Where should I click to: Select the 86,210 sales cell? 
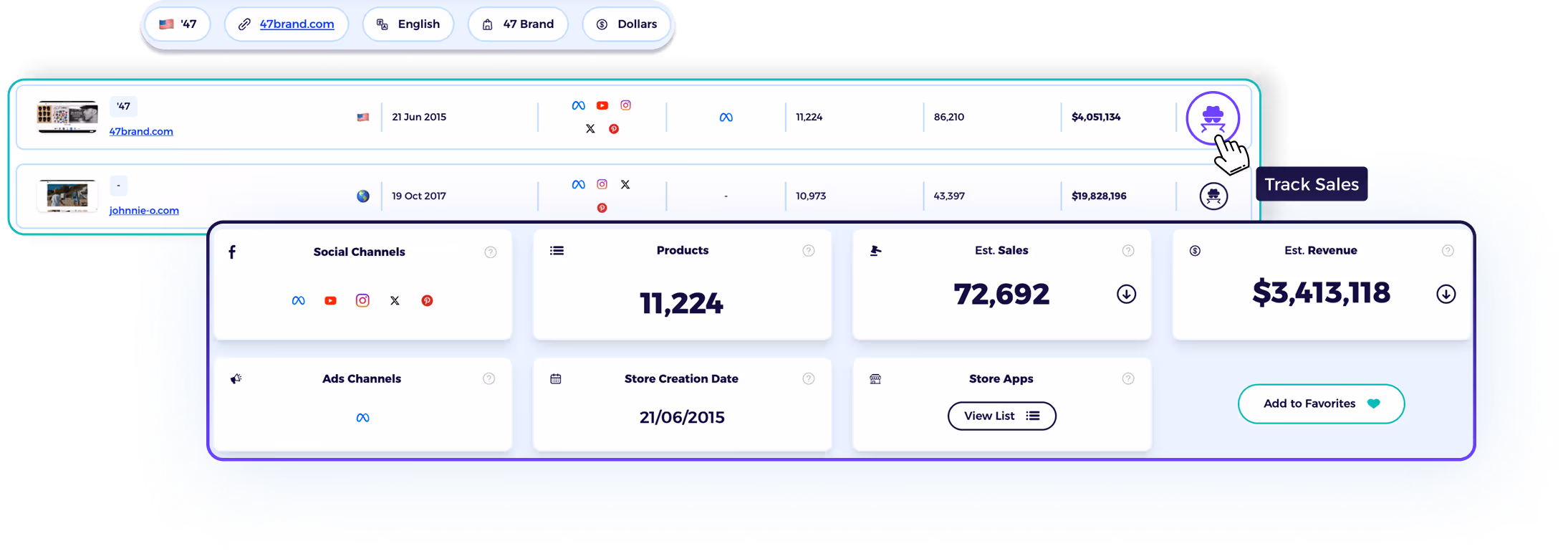(x=949, y=118)
